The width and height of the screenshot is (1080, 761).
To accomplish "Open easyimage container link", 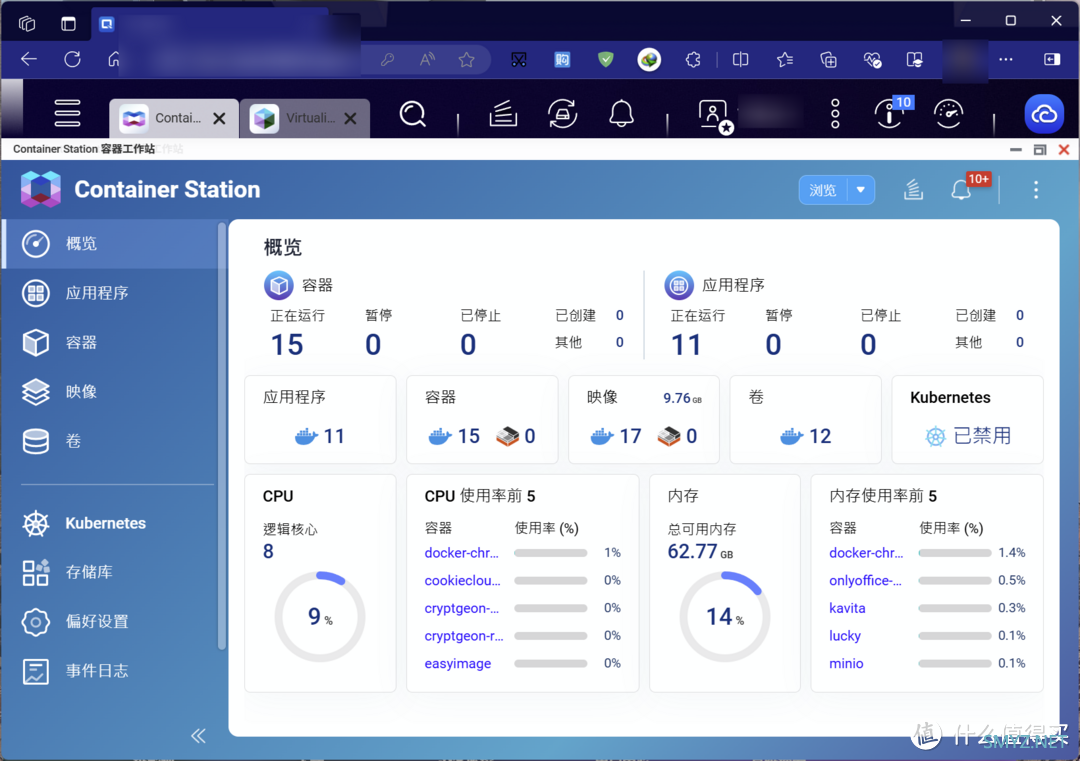I will pyautogui.click(x=458, y=663).
